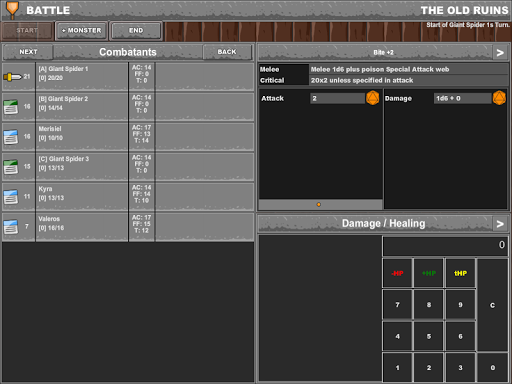Screen dimensions: 512x384
Task: Click the Battle shield icon
Action: (12, 10)
